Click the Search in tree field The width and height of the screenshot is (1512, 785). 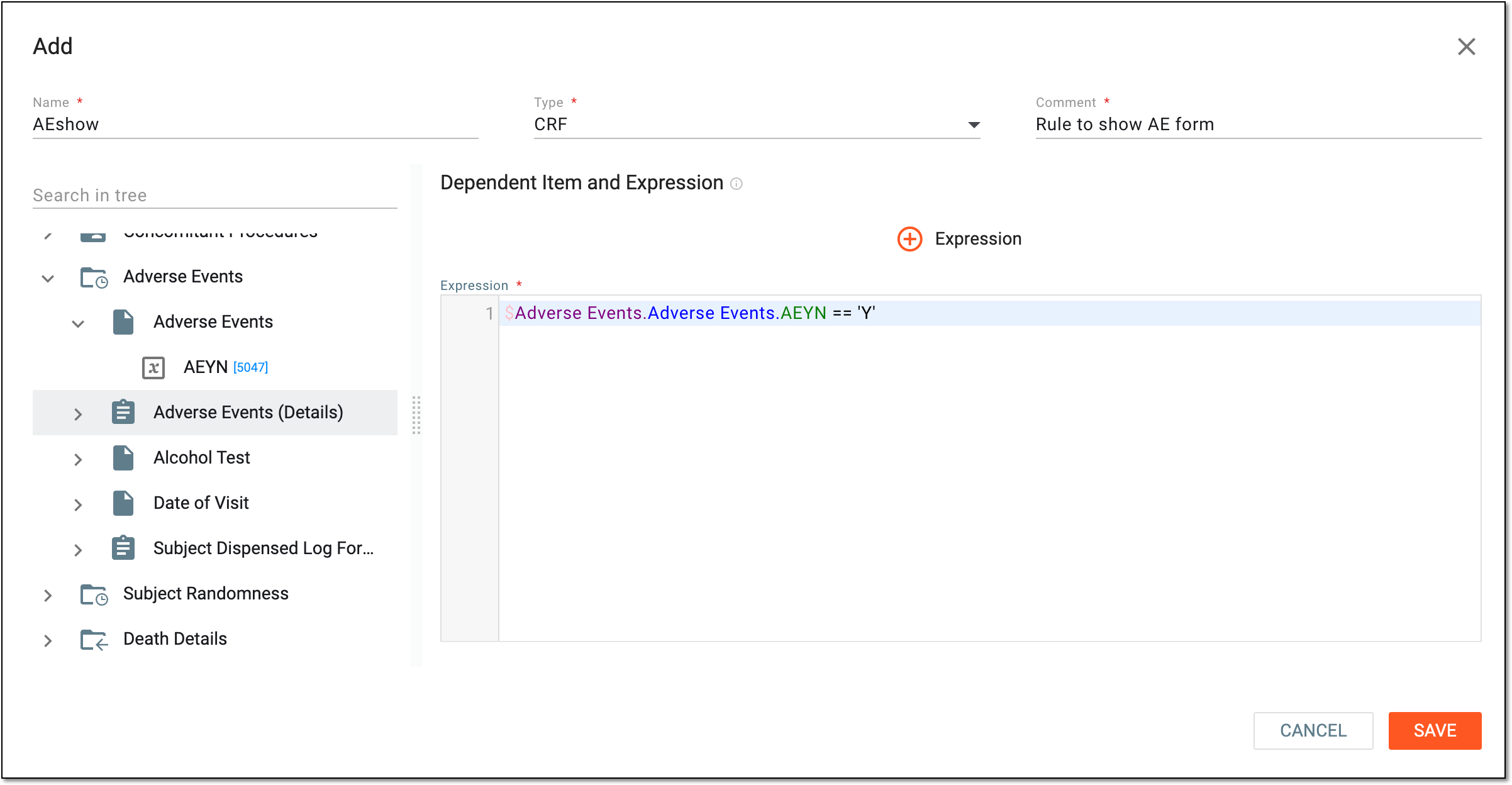click(x=214, y=195)
